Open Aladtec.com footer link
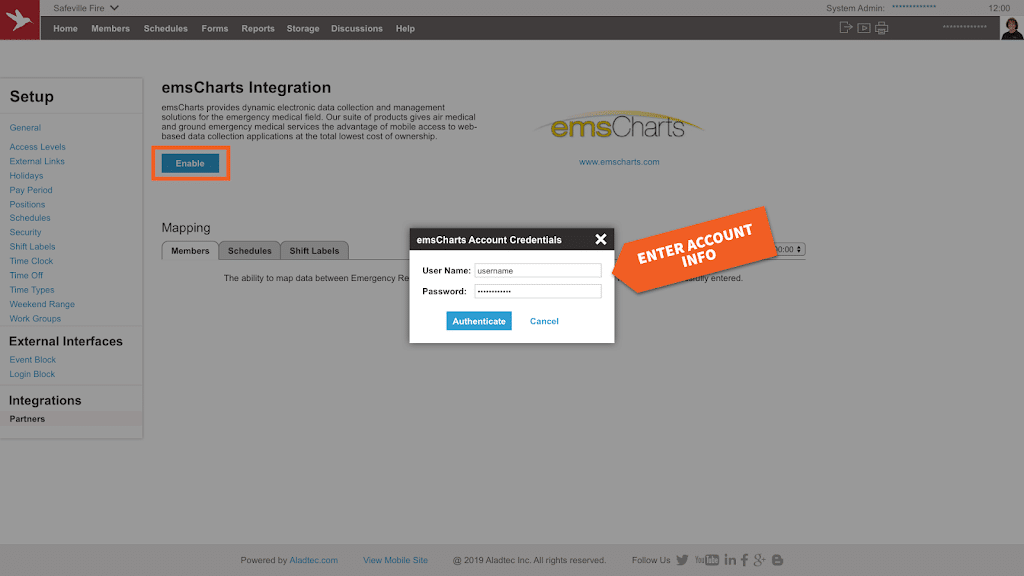This screenshot has width=1024, height=576. coord(313,560)
